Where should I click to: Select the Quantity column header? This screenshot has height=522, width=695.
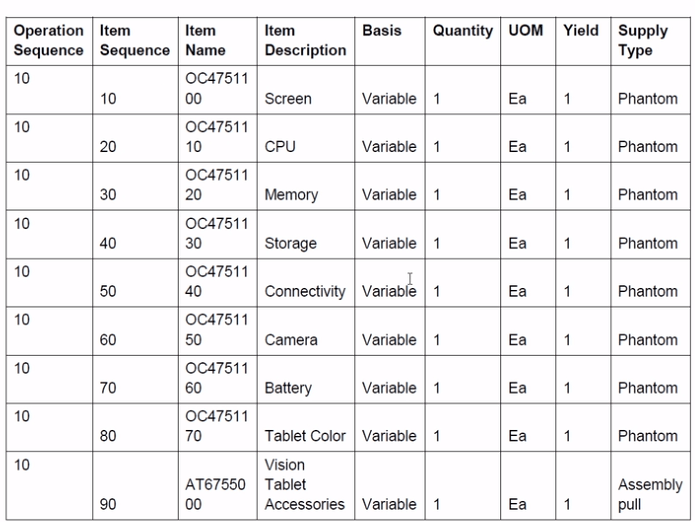point(463,31)
